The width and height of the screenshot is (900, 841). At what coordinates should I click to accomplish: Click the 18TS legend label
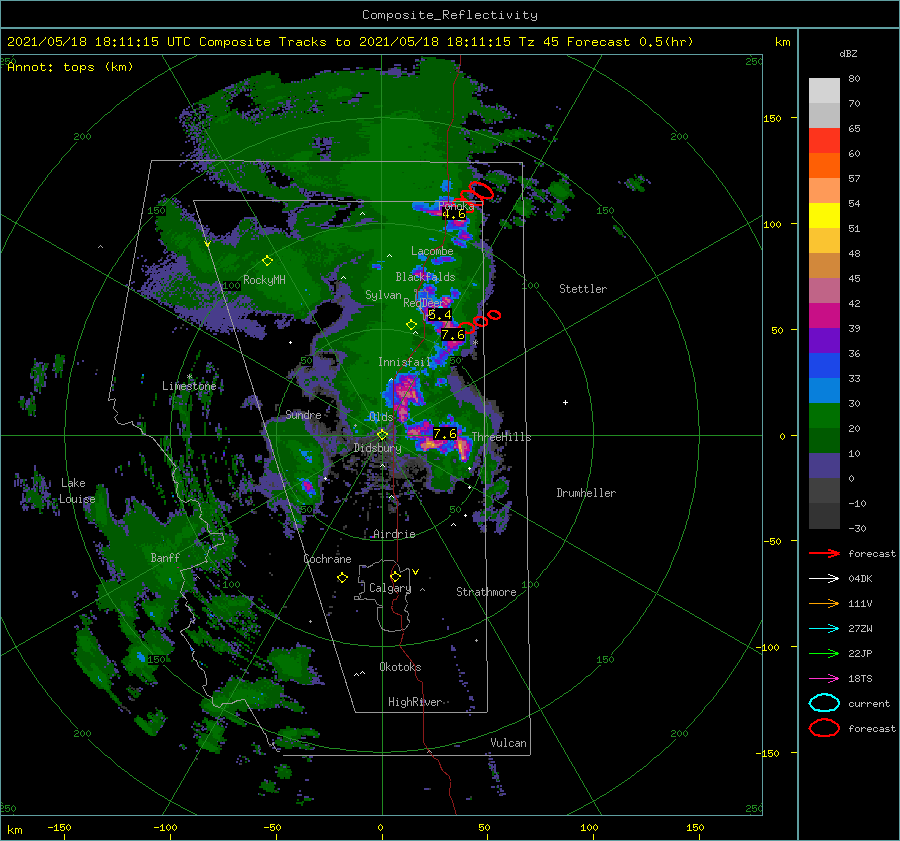pos(860,679)
